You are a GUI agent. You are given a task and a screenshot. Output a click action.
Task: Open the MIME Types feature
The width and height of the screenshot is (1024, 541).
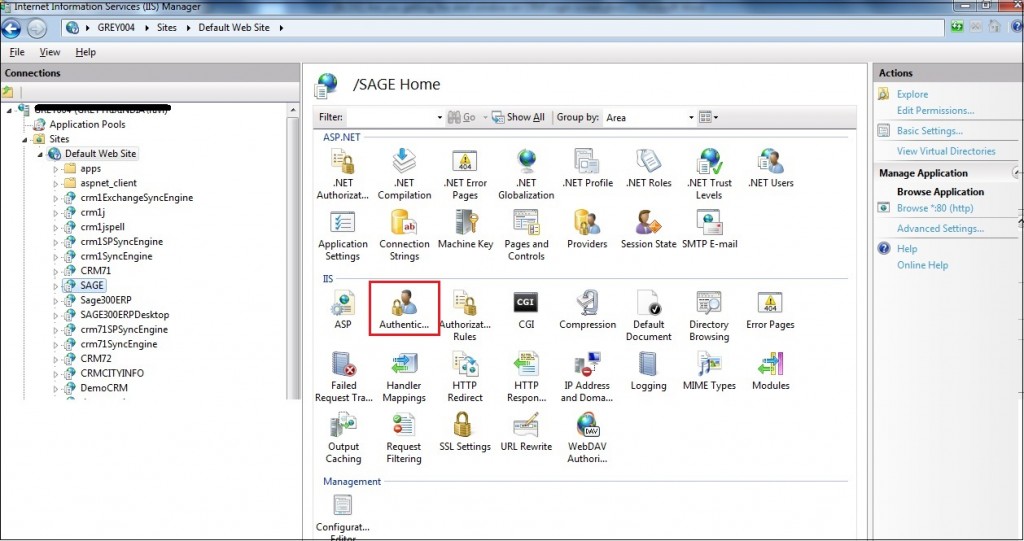click(x=709, y=371)
